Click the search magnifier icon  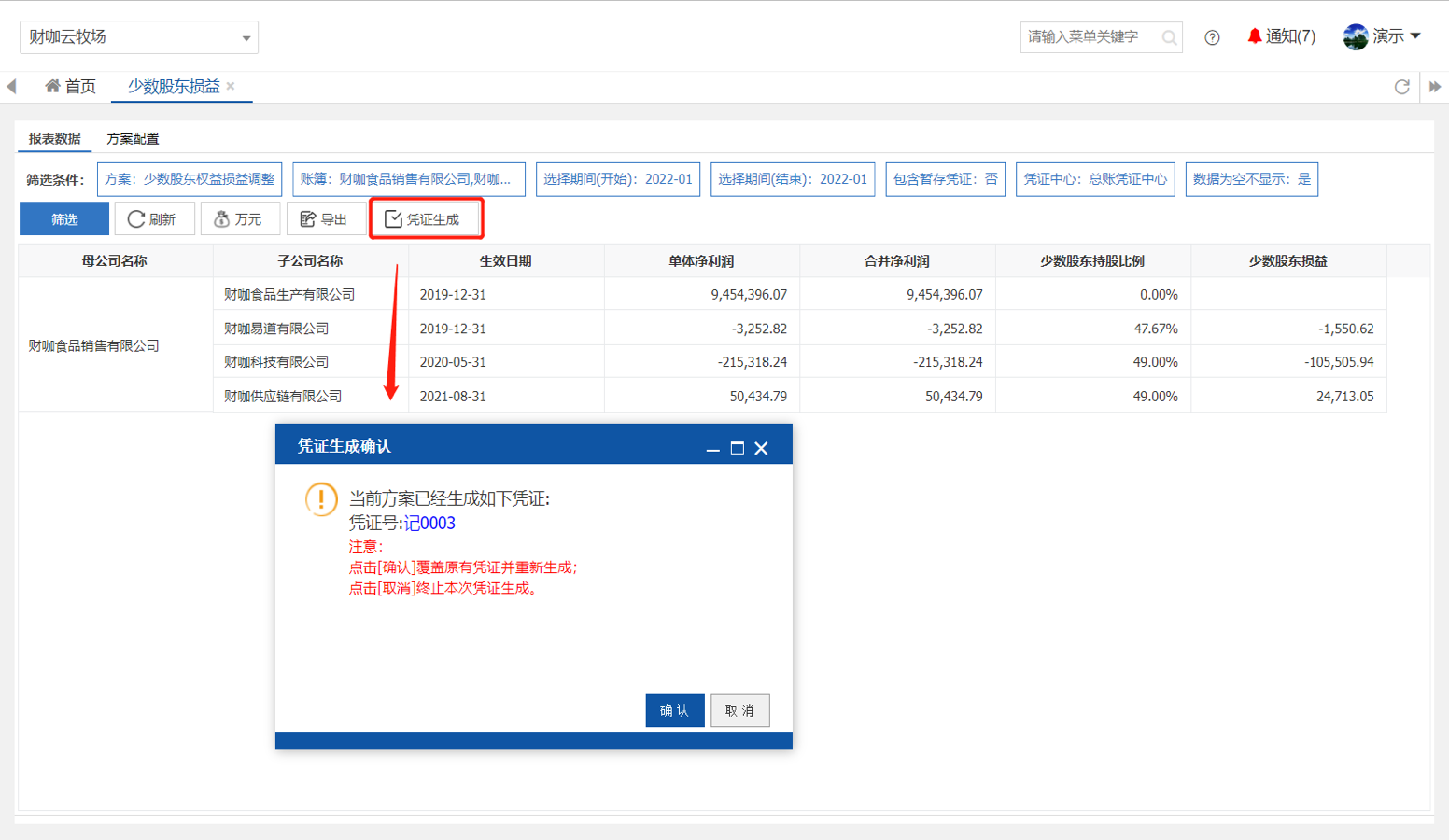click(x=1169, y=37)
